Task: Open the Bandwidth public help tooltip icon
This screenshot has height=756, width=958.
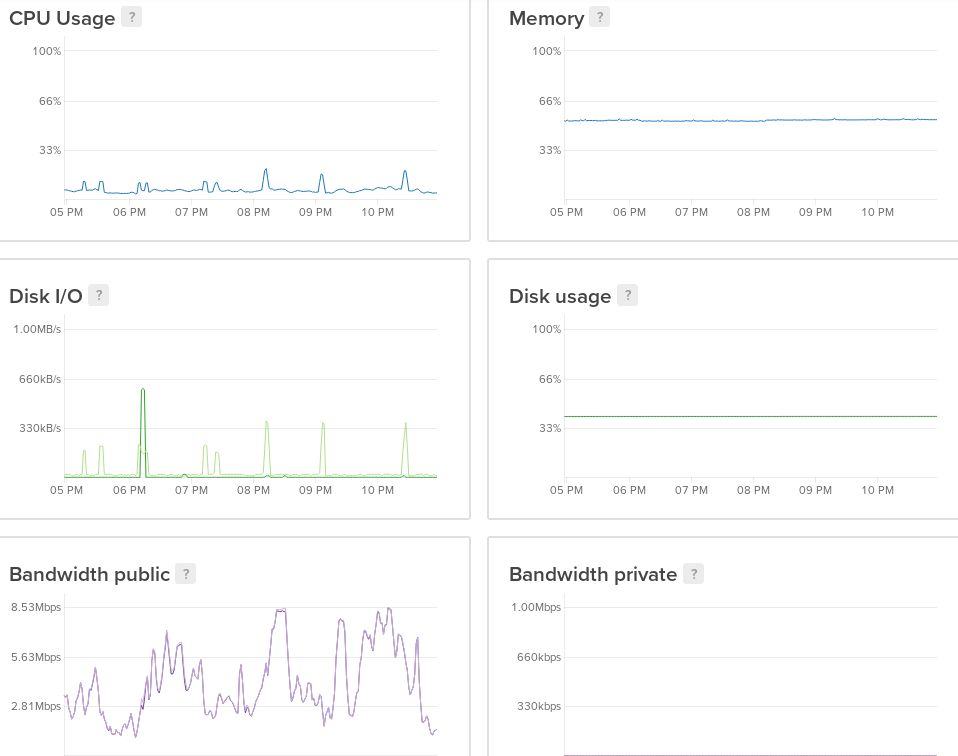Action: [x=185, y=573]
